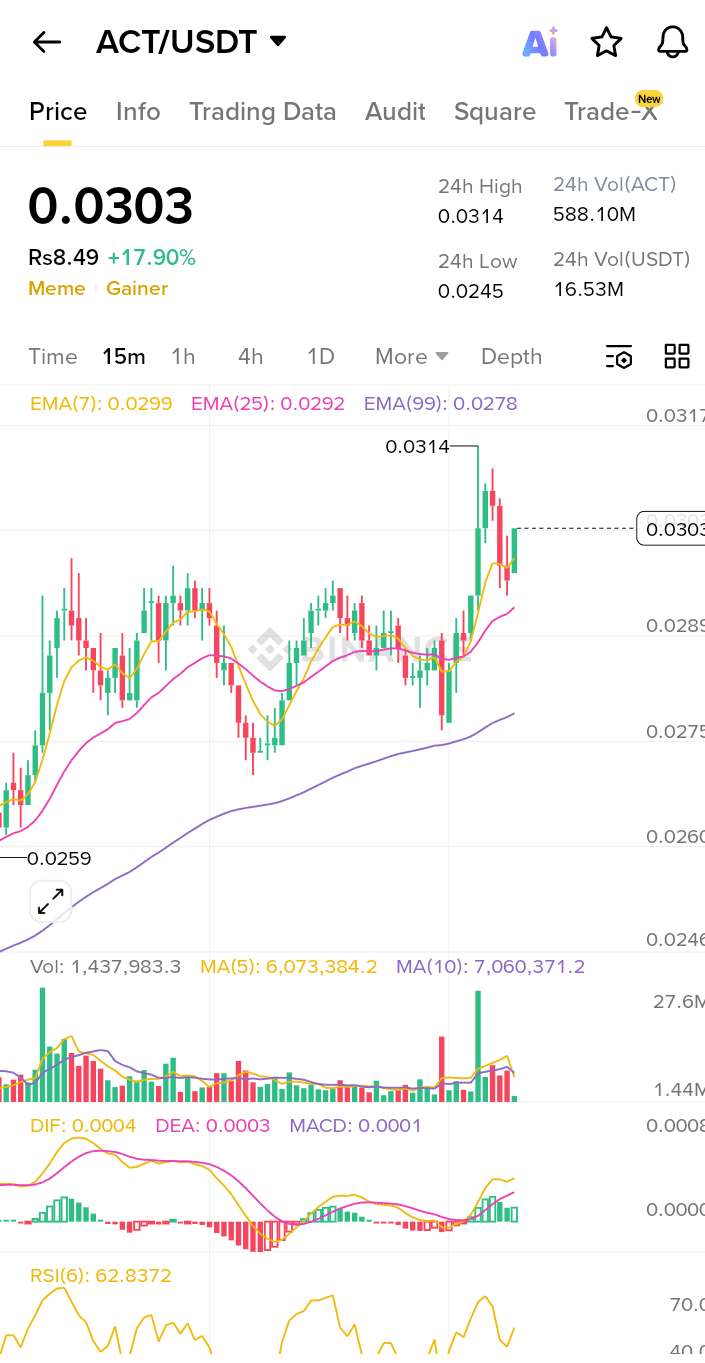Expand chart to fullscreen
The width and height of the screenshot is (705, 1363).
[50, 901]
